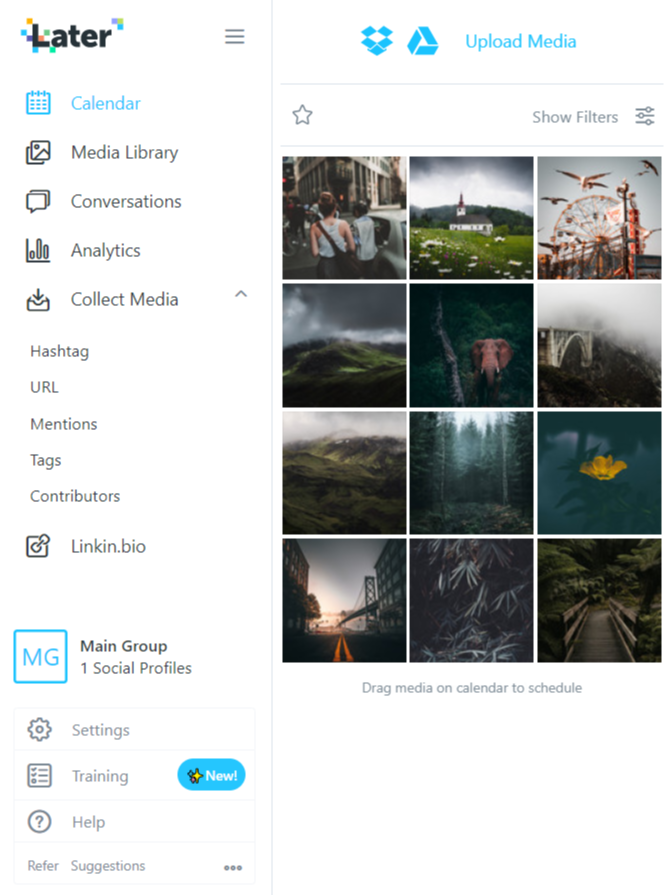668x895 pixels.
Task: Select Contributors under Collect Media
Action: point(75,496)
